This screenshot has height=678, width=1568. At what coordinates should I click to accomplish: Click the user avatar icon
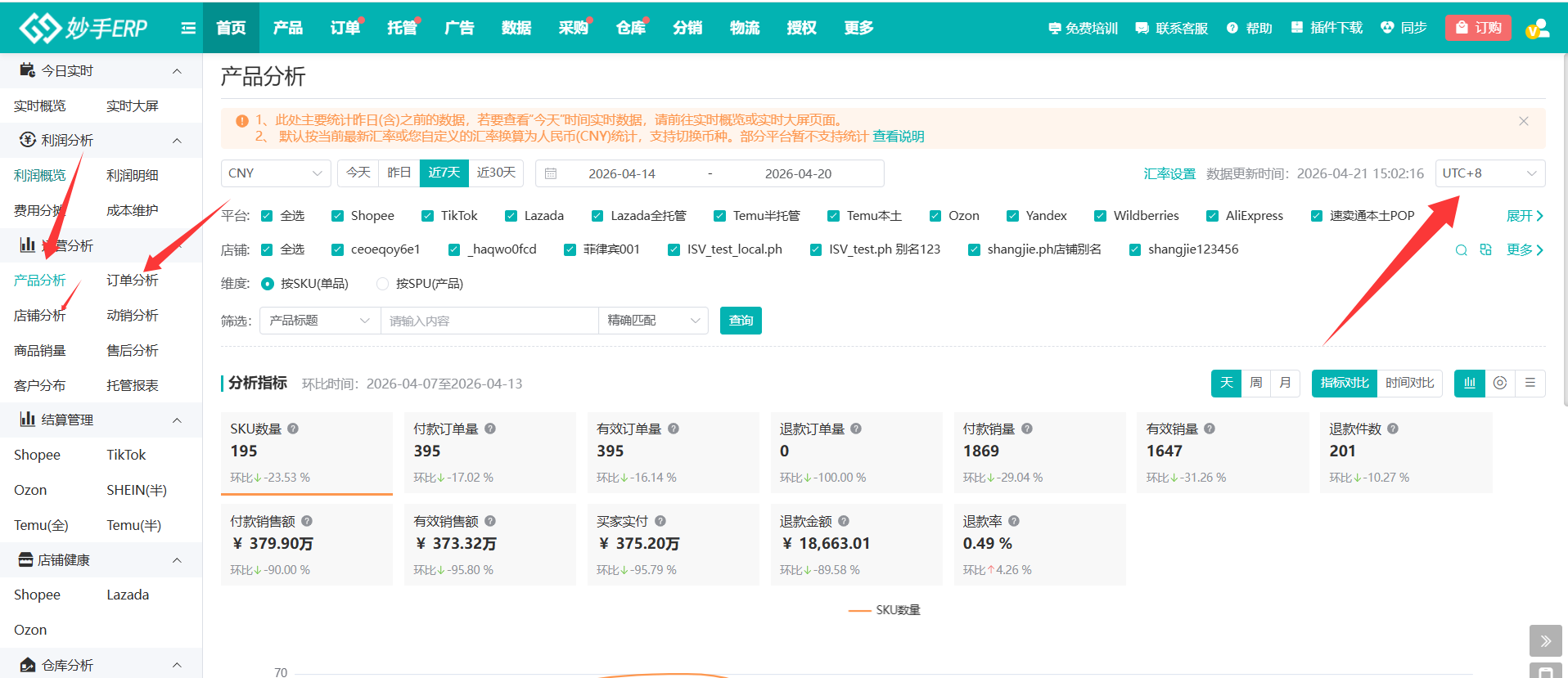(x=1537, y=29)
